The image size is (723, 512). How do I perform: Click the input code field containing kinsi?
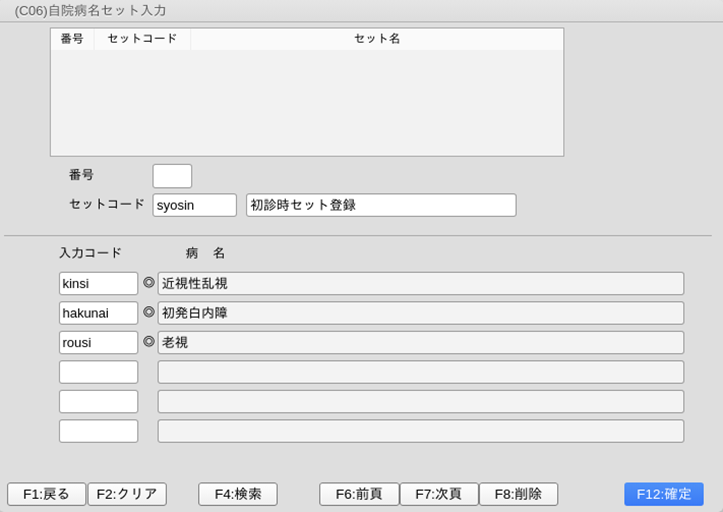[98, 284]
